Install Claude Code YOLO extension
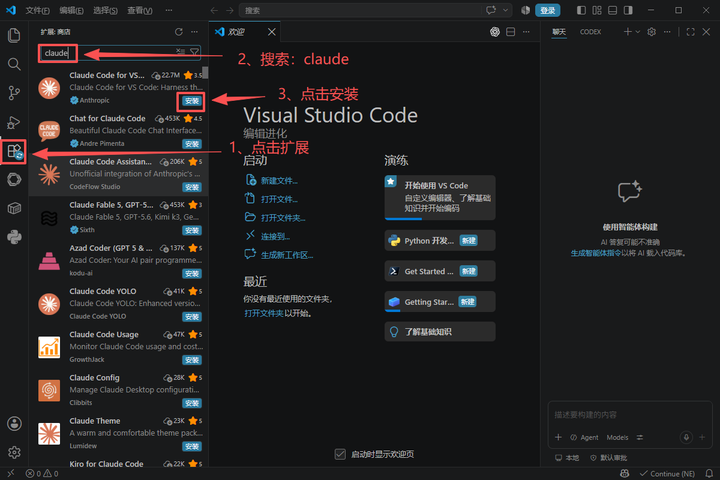The height and width of the screenshot is (480, 720). pyautogui.click(x=191, y=317)
